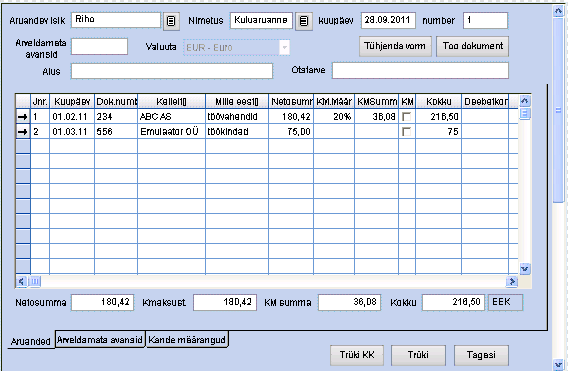Click KM sum cell 36,08 in table
568x371 pixels.
(x=376, y=117)
